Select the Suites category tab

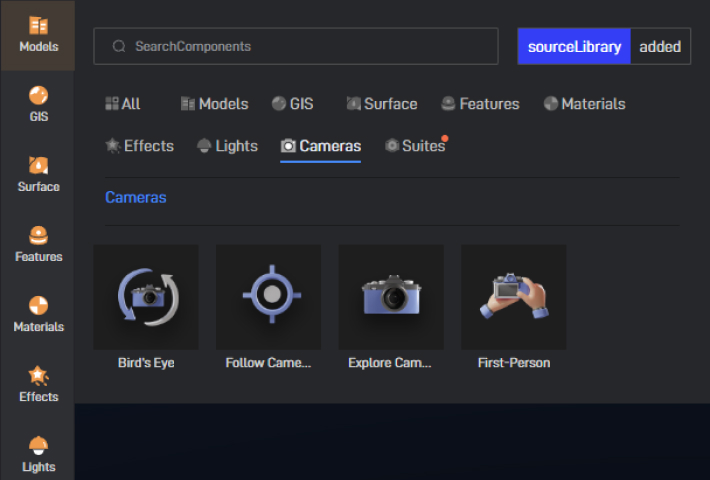pyautogui.click(x=415, y=146)
